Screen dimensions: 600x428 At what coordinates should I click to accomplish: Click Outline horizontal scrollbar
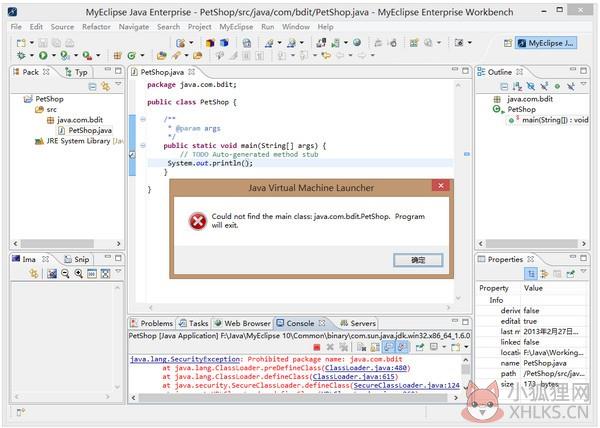532,244
